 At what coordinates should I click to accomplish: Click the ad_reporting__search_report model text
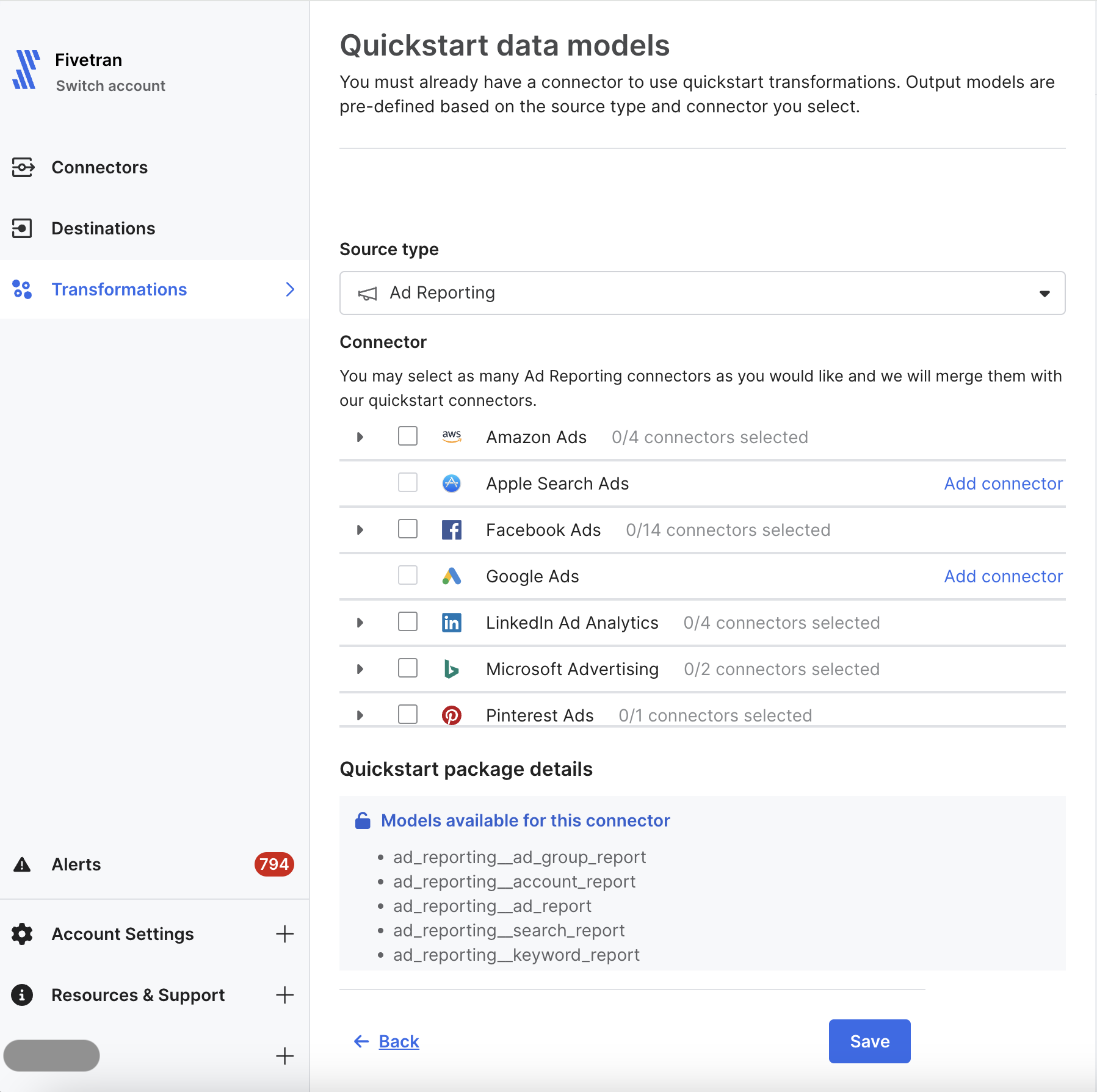click(509, 931)
